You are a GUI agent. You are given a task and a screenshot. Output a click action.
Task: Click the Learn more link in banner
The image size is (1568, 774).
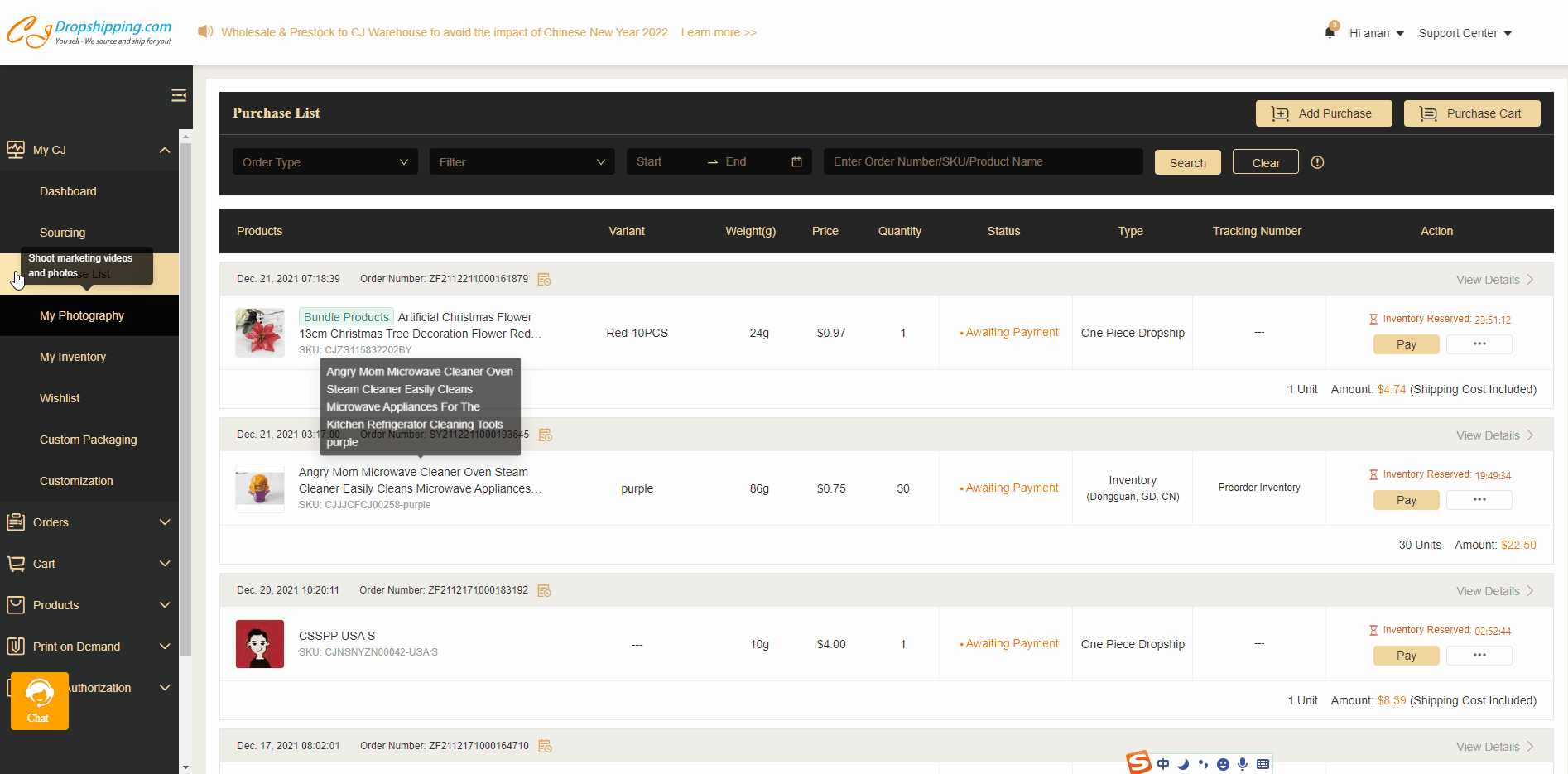point(718,32)
